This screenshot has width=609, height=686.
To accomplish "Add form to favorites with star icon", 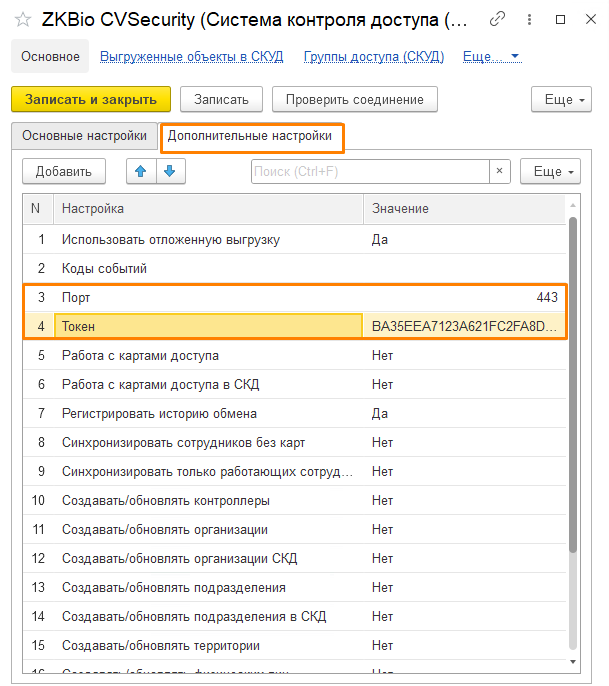I will tap(22, 20).
